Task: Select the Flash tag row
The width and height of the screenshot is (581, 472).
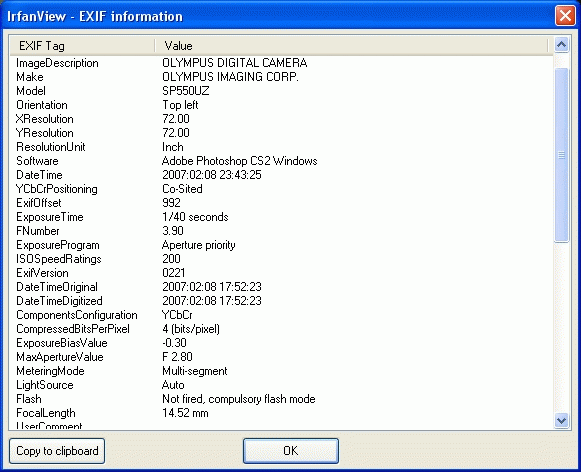Action: tap(282, 399)
